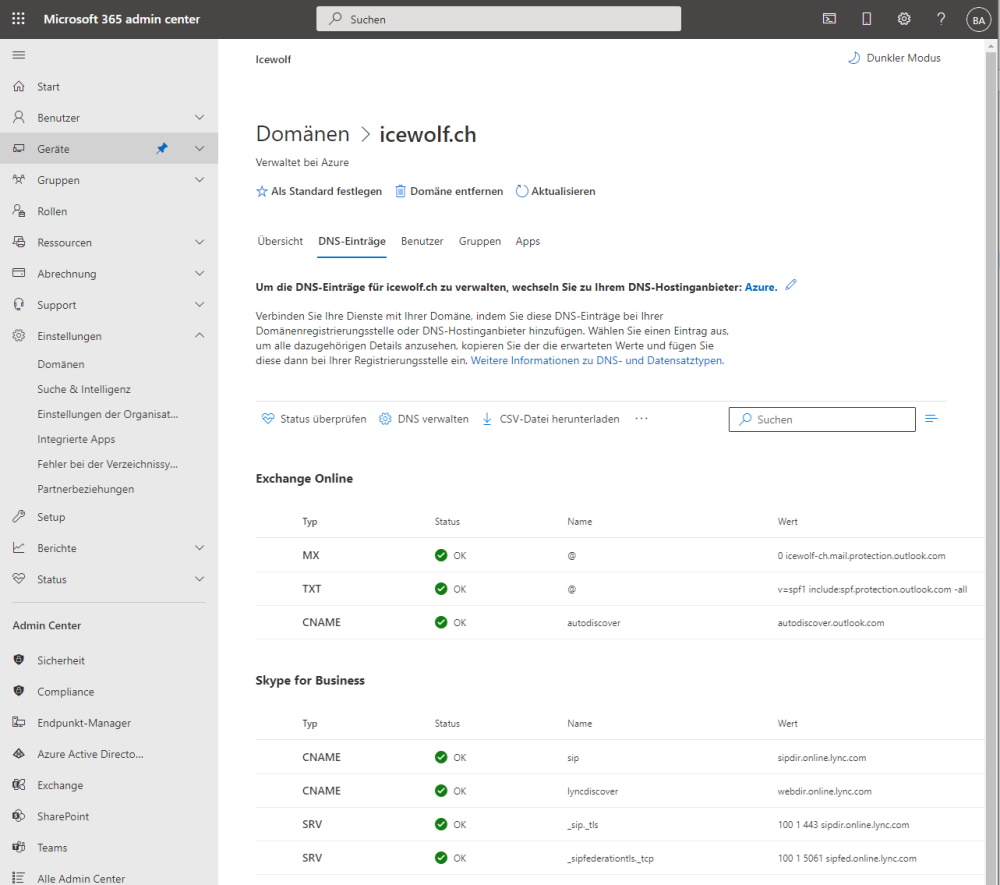Switch to the Übersicht tab

(x=280, y=241)
